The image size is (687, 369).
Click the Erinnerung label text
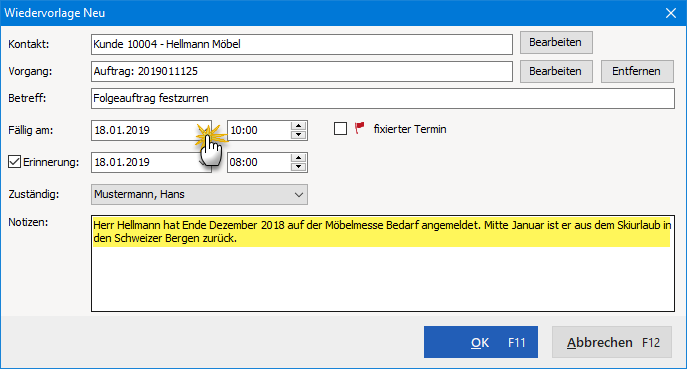pos(51,162)
